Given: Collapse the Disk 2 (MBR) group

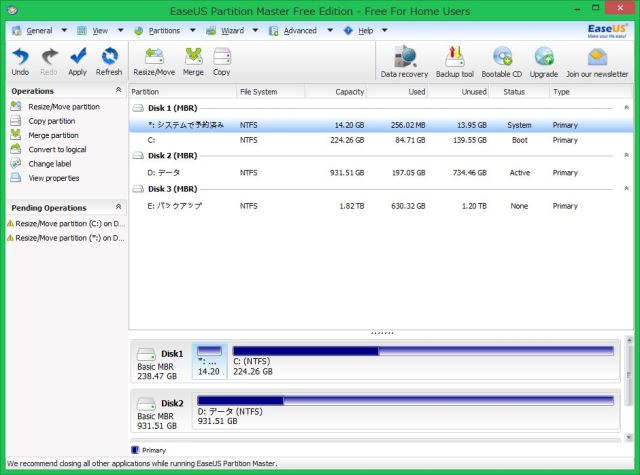Looking at the screenshot, I should [x=627, y=155].
